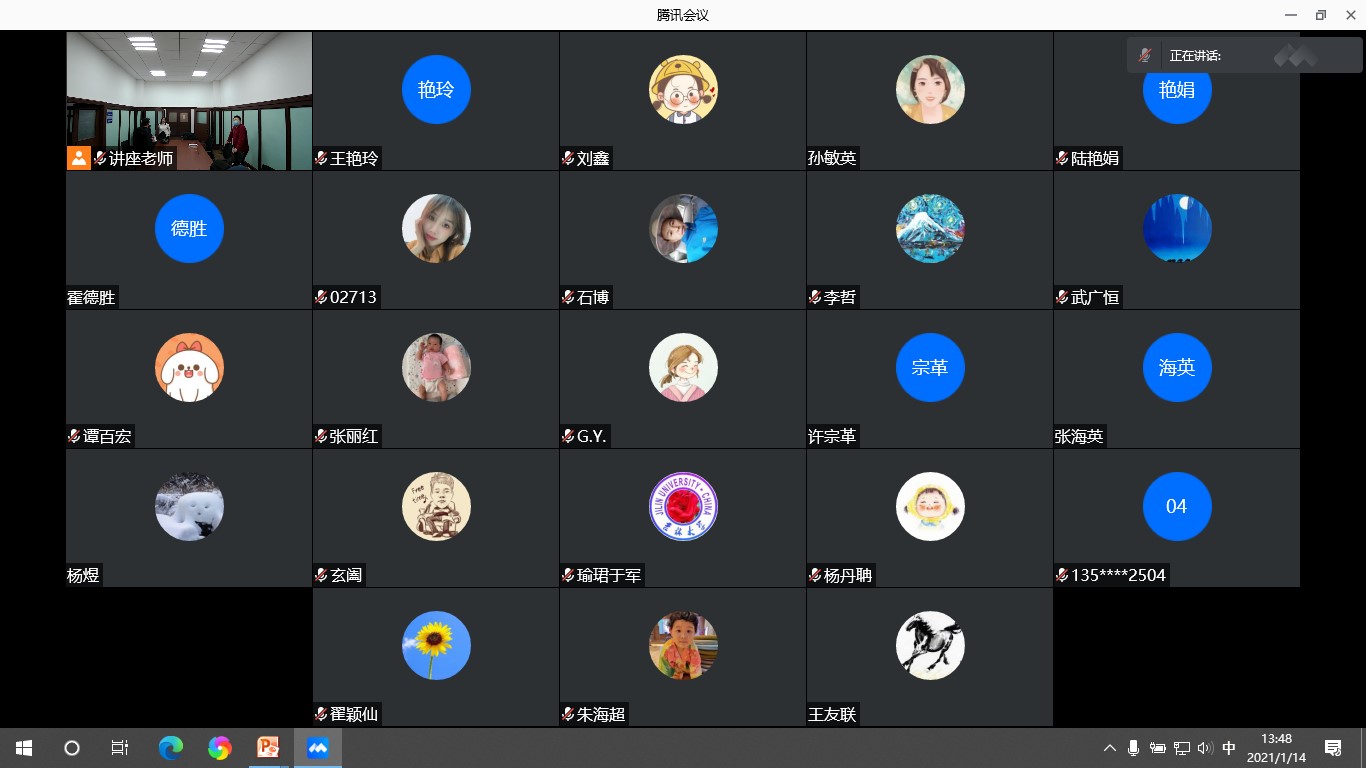
Task: Open the Windows Start menu
Action: 24,748
